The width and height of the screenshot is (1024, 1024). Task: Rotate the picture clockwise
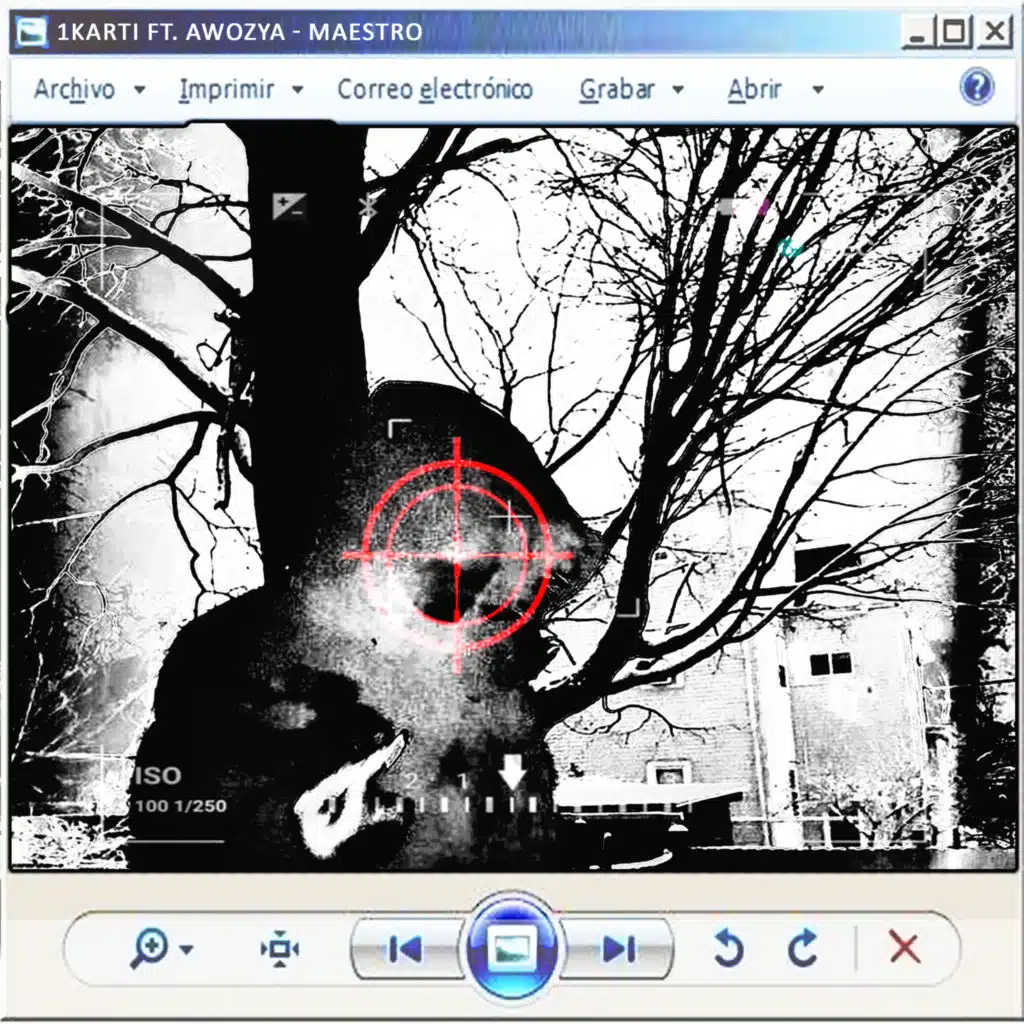tap(802, 948)
